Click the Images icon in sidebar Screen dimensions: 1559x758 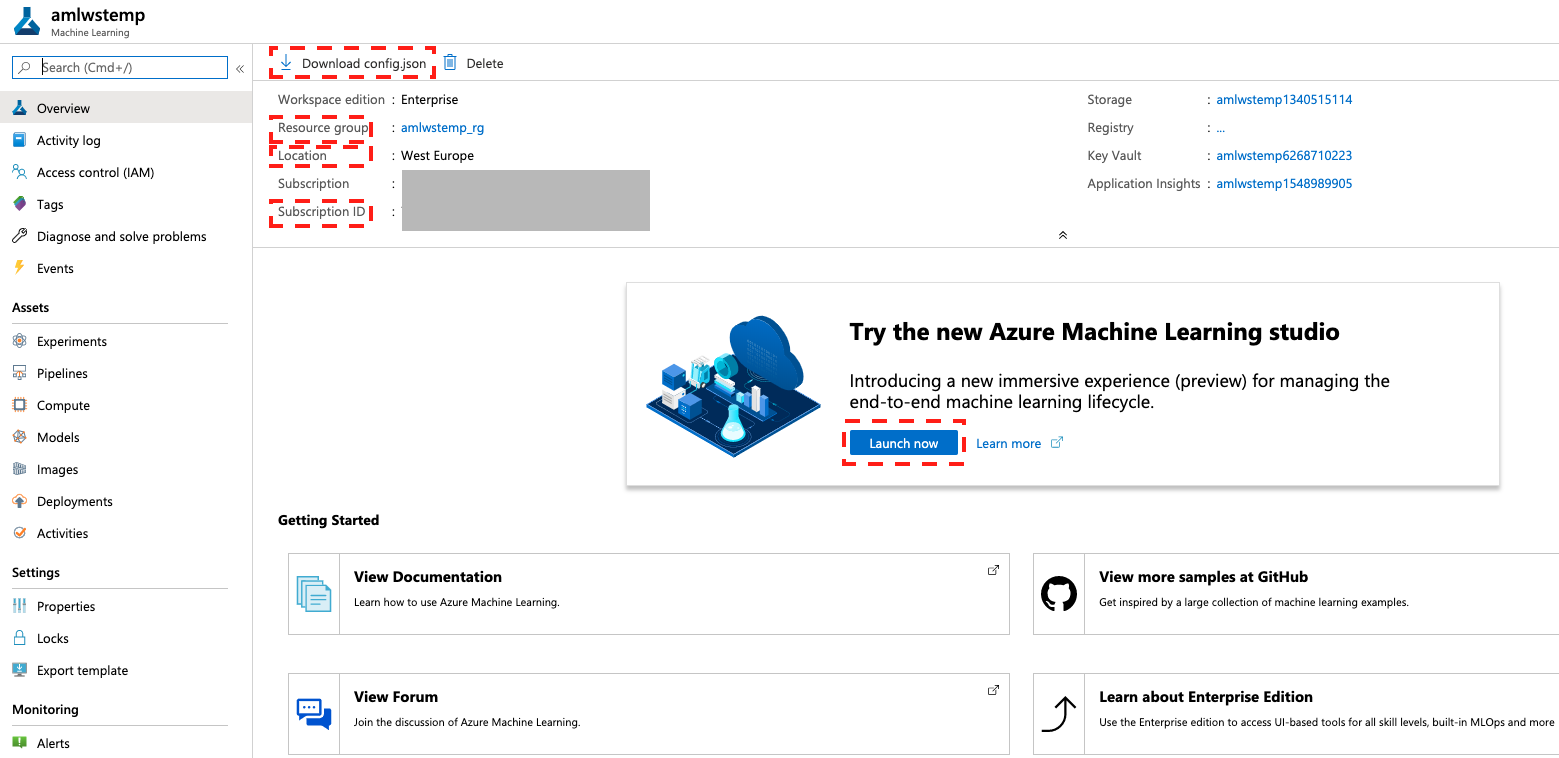coord(19,469)
